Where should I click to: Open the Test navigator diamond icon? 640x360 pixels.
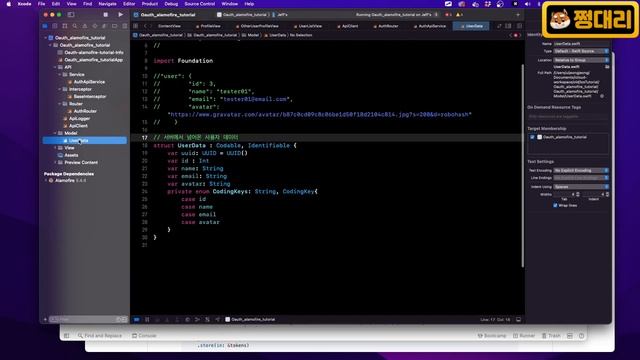95,26
